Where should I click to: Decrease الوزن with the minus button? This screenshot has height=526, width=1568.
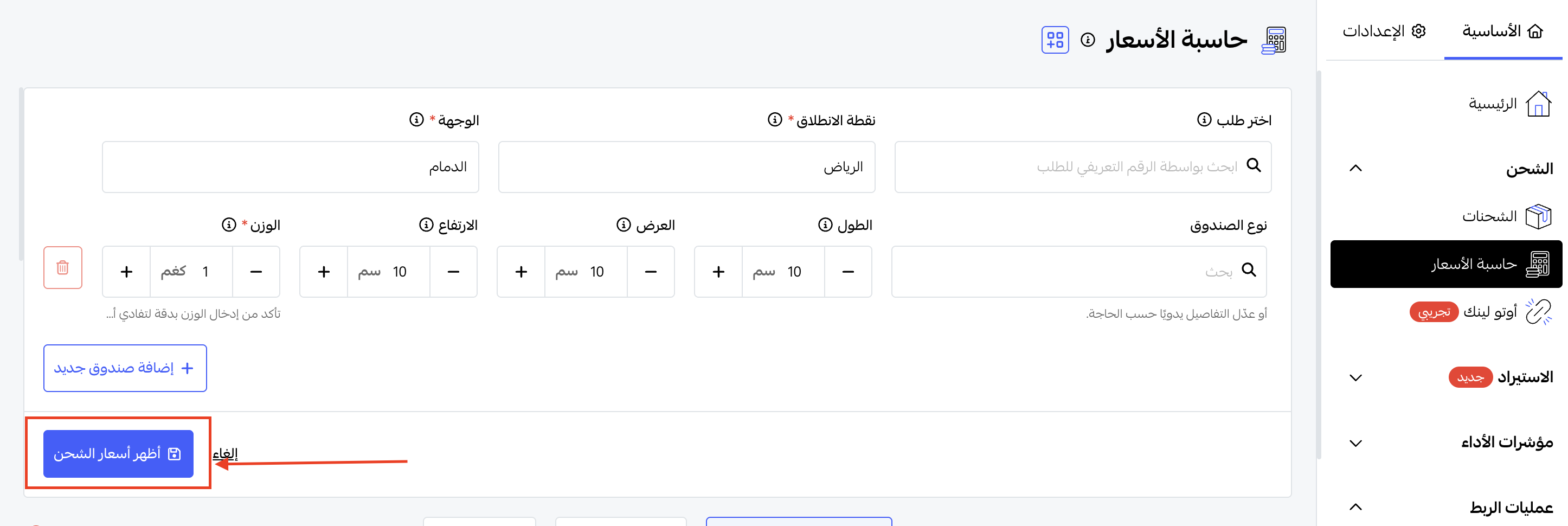(256, 272)
